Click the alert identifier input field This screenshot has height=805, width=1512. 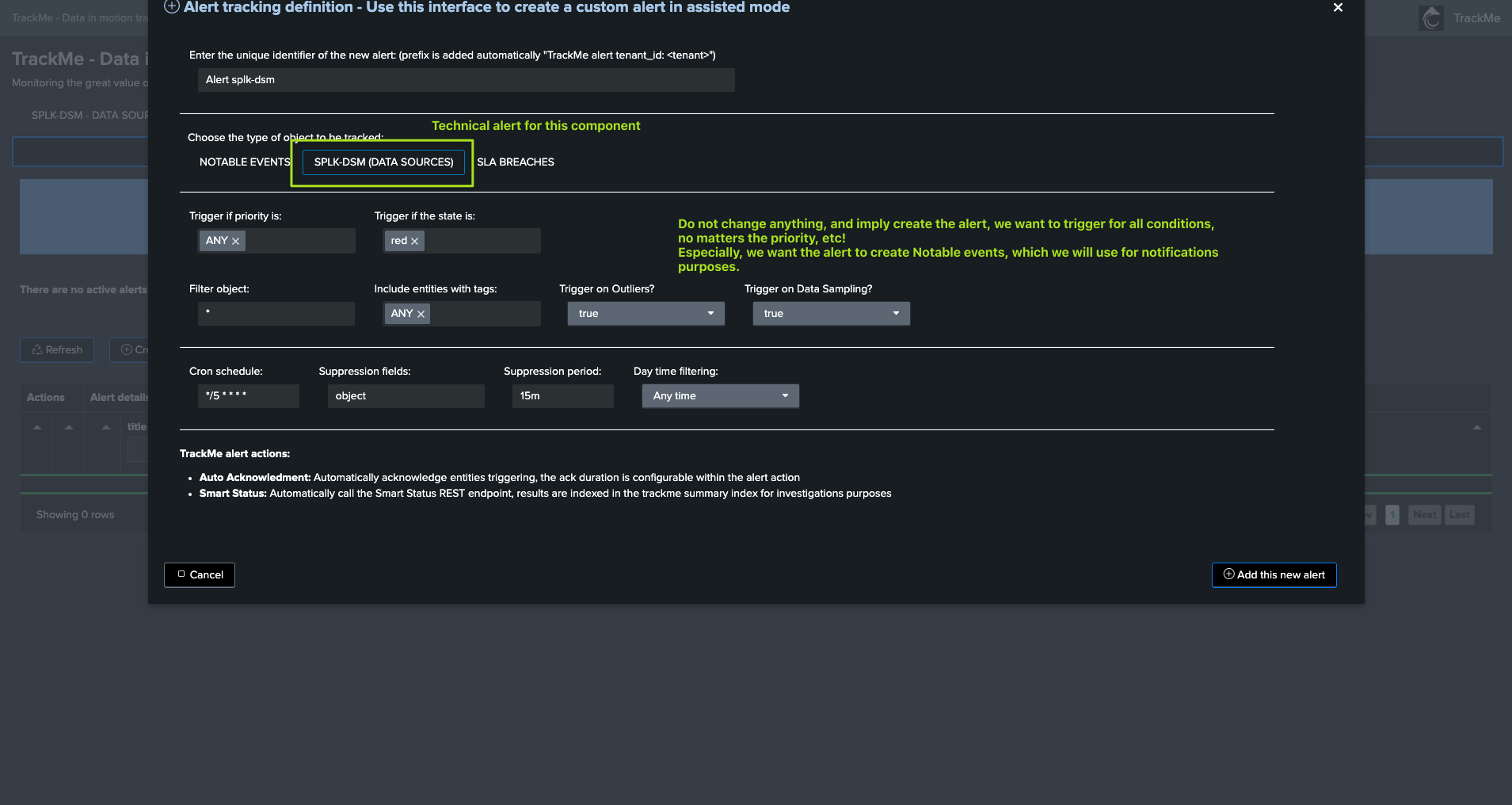point(466,80)
